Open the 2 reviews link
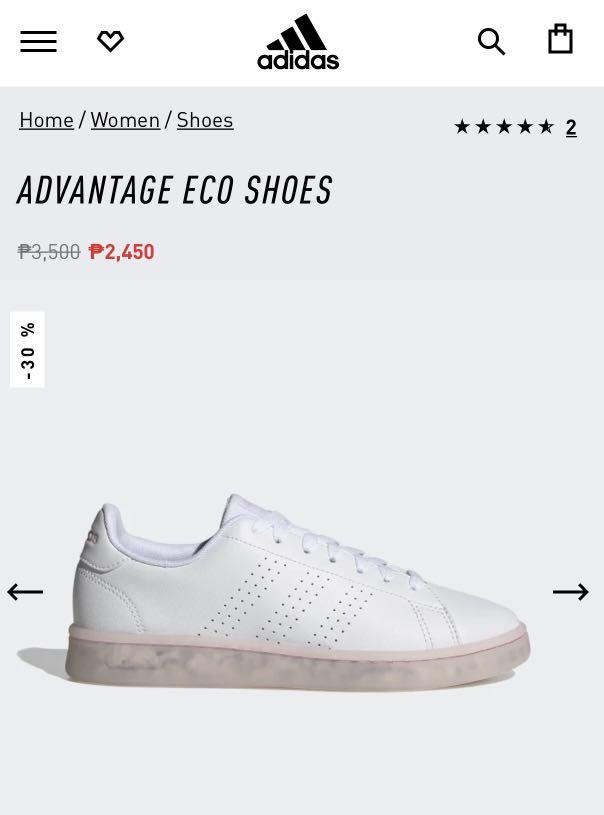 coord(571,127)
